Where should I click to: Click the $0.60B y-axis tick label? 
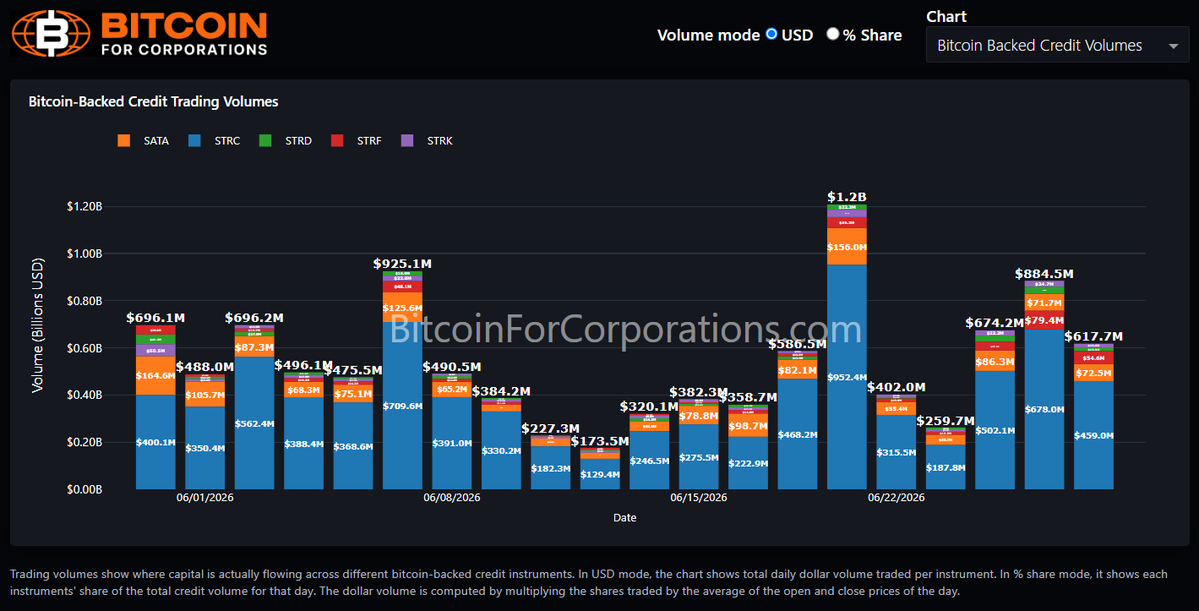point(86,348)
